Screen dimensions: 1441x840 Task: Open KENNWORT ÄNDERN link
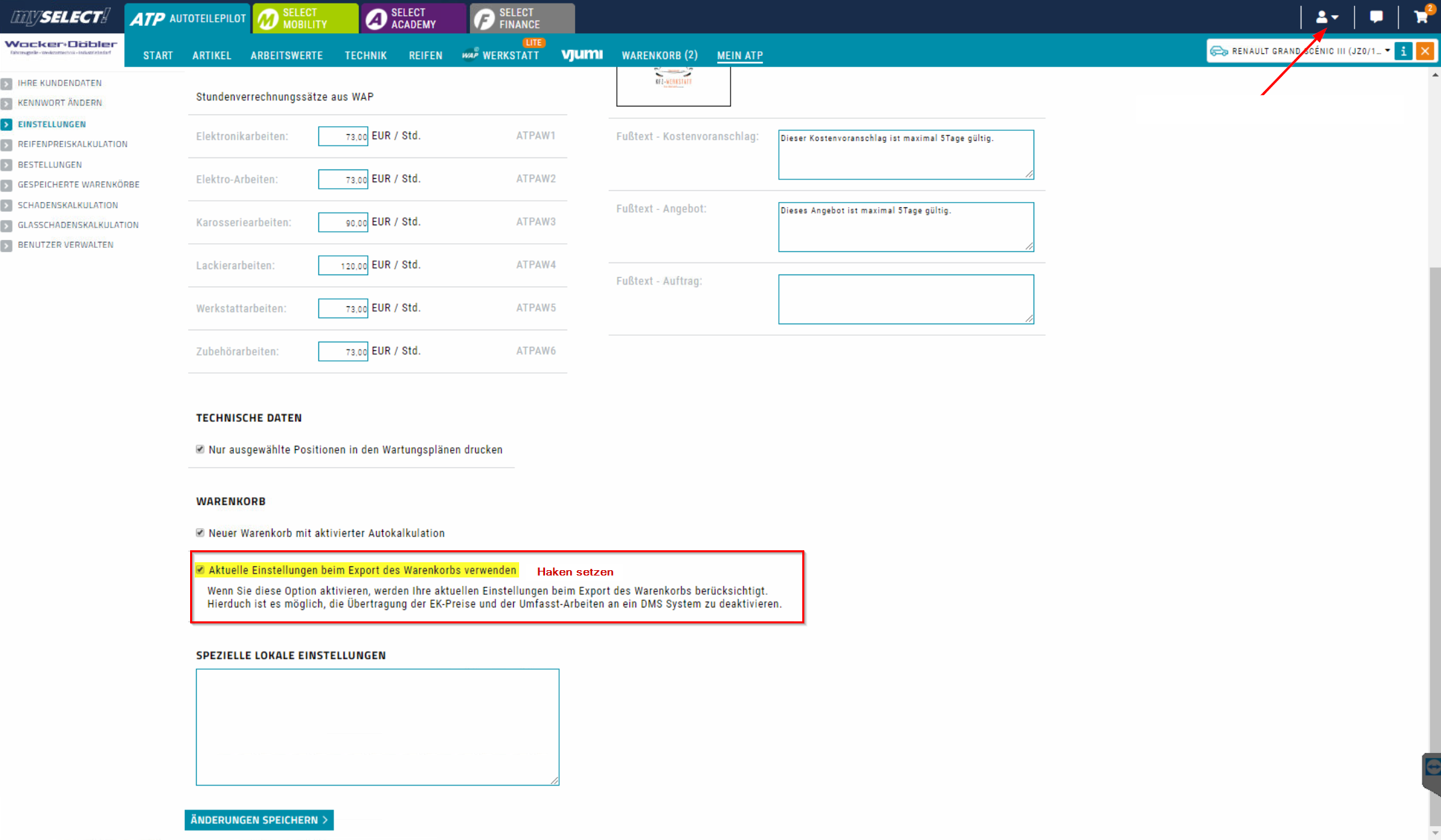[60, 103]
